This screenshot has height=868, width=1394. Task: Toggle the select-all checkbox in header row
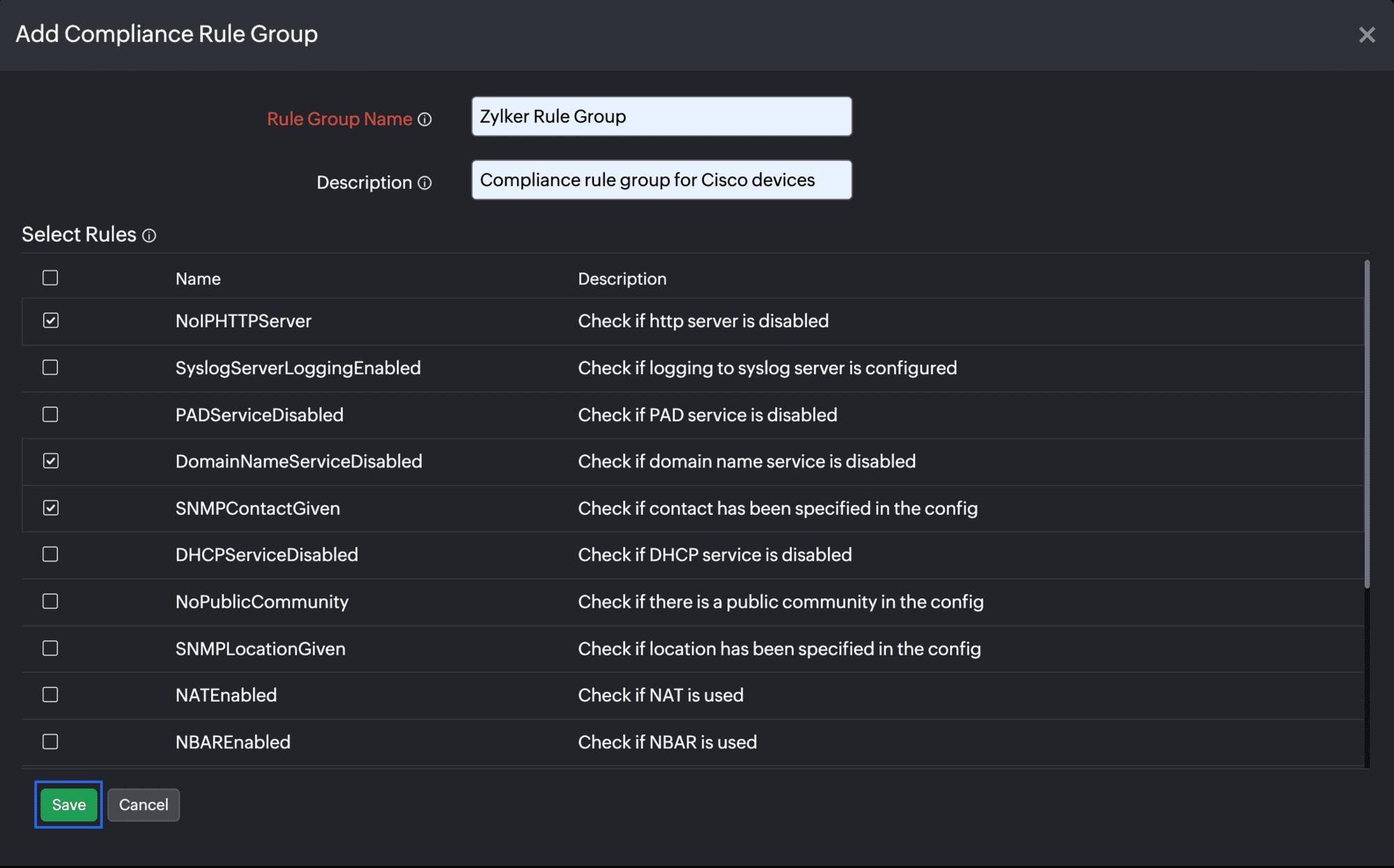pos(50,278)
